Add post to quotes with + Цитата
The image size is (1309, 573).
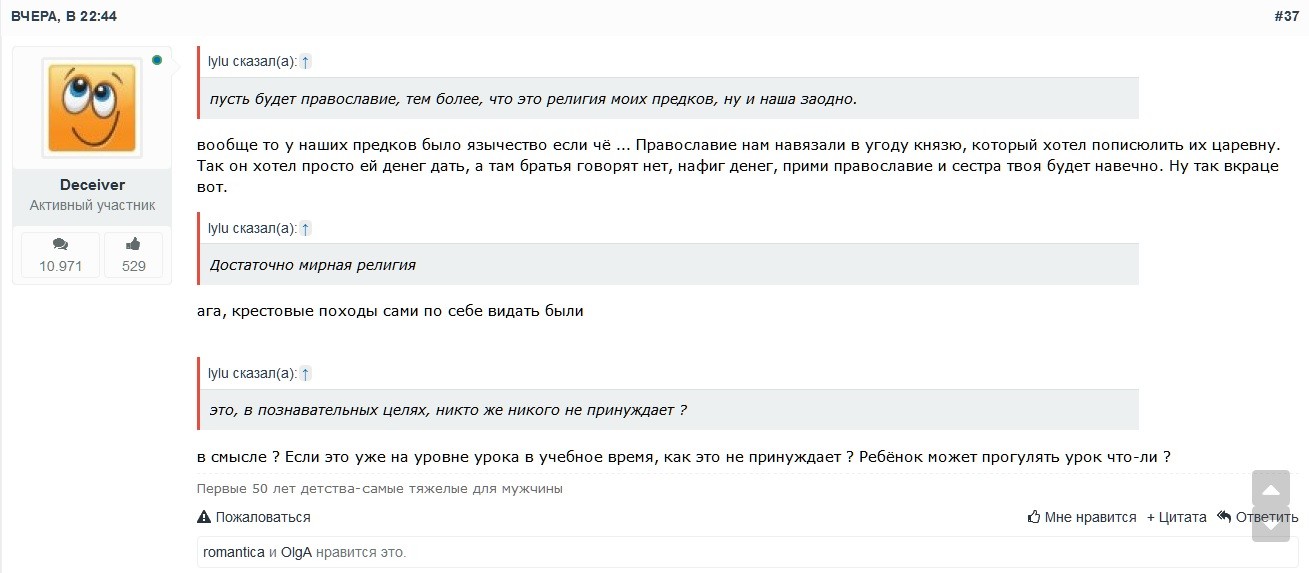(1176, 517)
